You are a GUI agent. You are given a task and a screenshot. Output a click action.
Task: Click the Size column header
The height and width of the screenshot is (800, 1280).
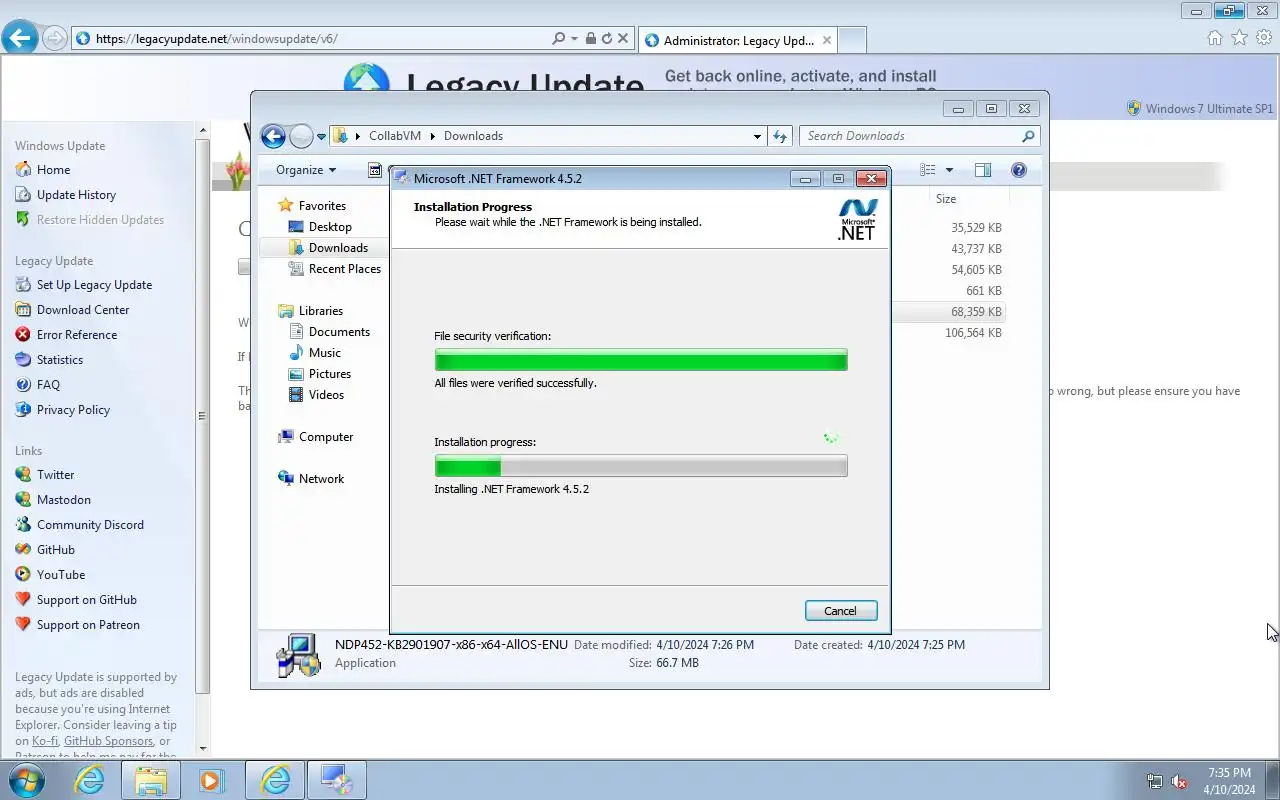pyautogui.click(x=946, y=199)
